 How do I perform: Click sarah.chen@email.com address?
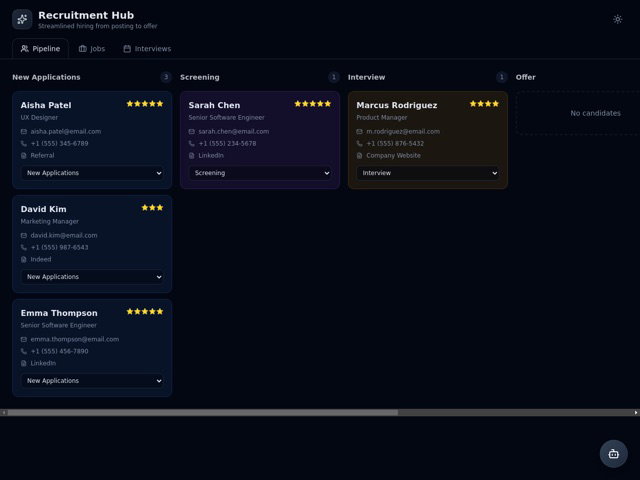point(233,131)
